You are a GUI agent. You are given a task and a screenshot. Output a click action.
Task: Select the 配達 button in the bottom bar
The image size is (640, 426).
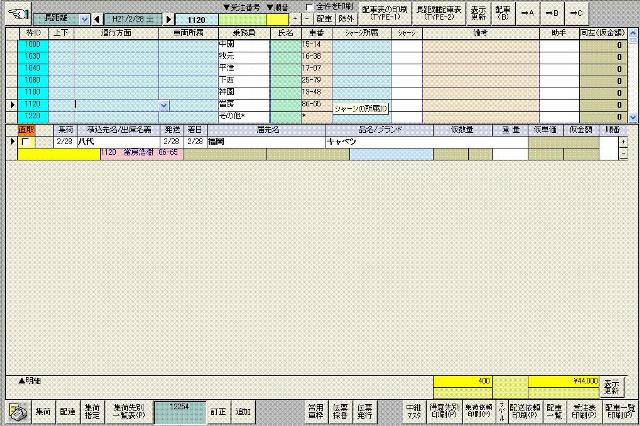68,410
